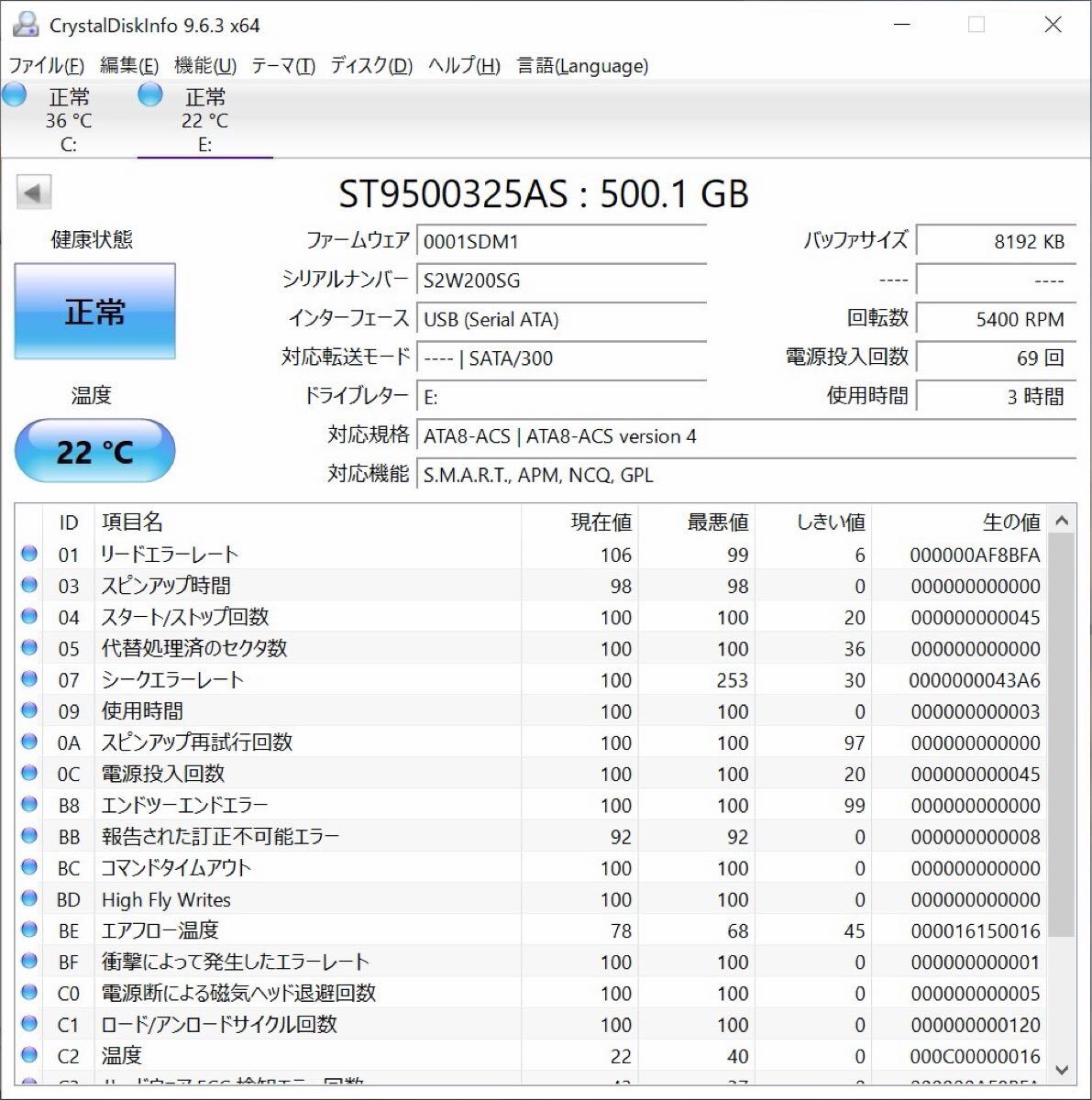Click the blue status dot beside リードエラーレート
The image size is (1092, 1100).
click(28, 553)
